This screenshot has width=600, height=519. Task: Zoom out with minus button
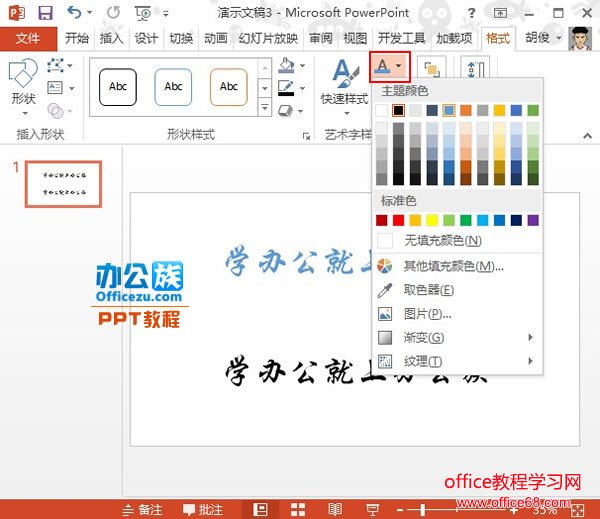click(x=400, y=510)
